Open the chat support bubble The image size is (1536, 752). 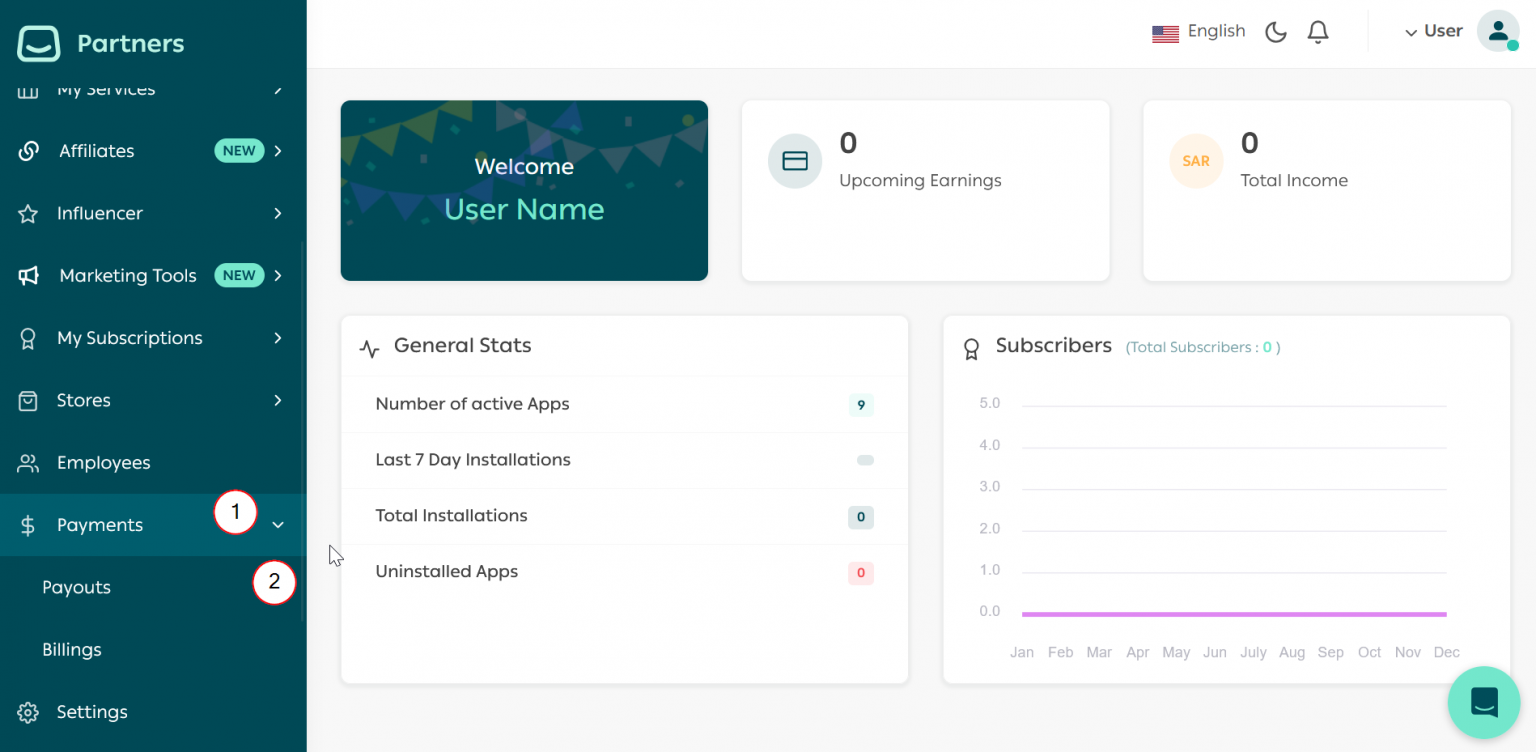pyautogui.click(x=1484, y=702)
